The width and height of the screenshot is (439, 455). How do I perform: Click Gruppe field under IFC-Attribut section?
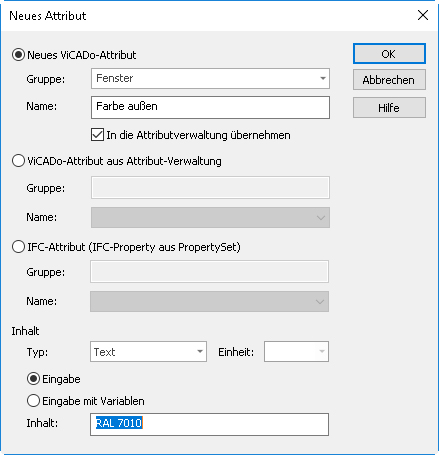pyautogui.click(x=209, y=272)
